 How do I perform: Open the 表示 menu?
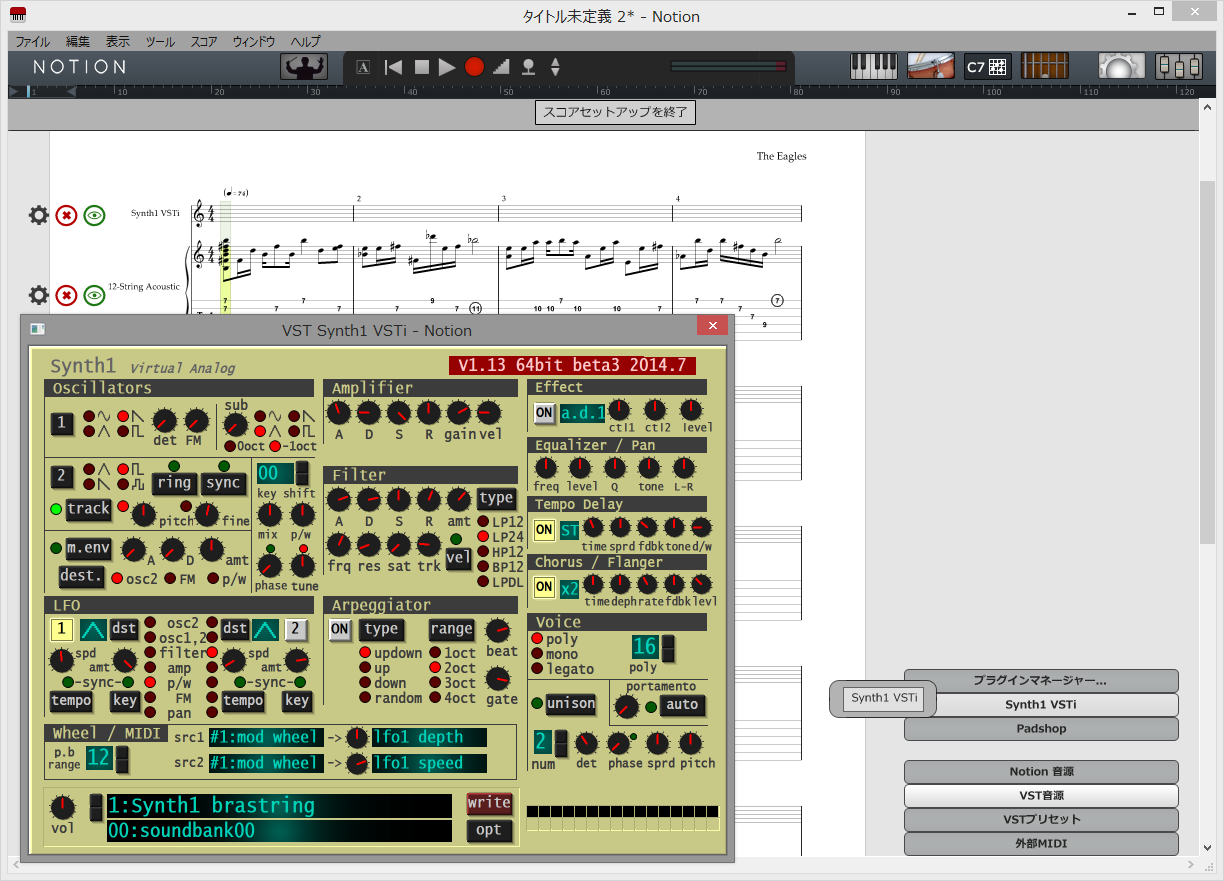118,42
